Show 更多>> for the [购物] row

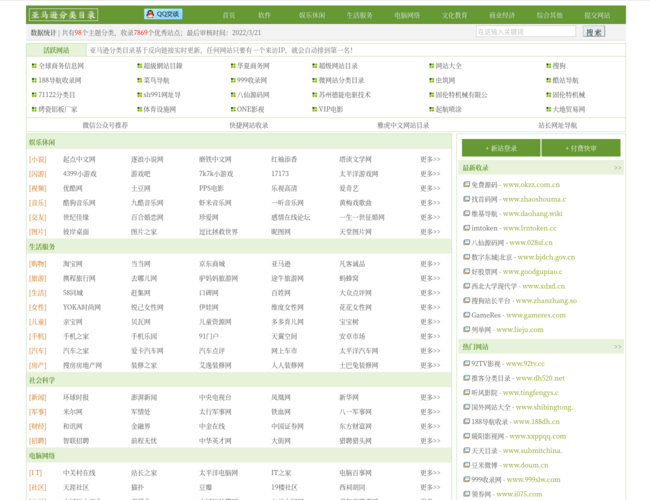[429, 263]
